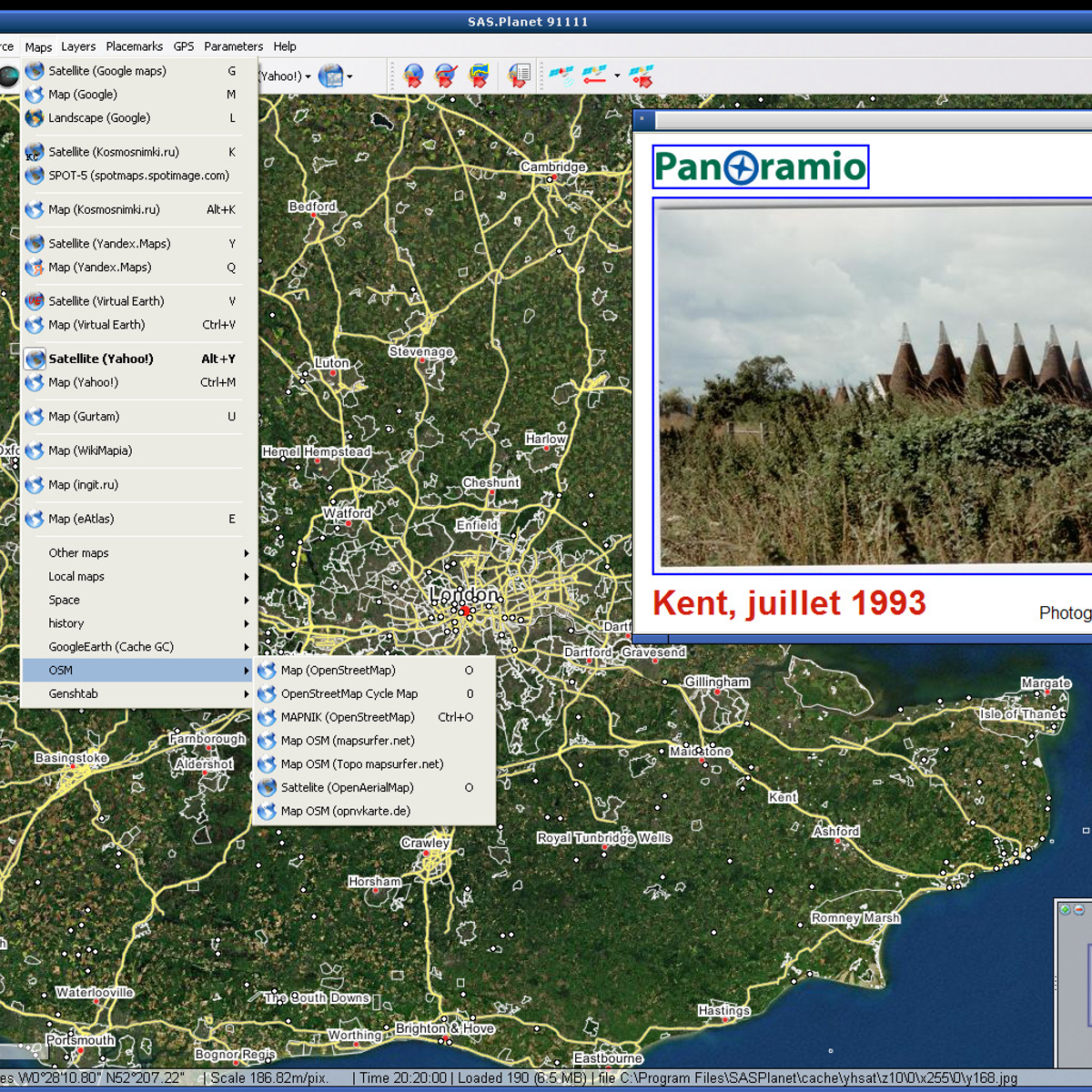Viewport: 1092px width, 1092px height.
Task: Pick Landscape (Google) map source
Action: pos(139,118)
